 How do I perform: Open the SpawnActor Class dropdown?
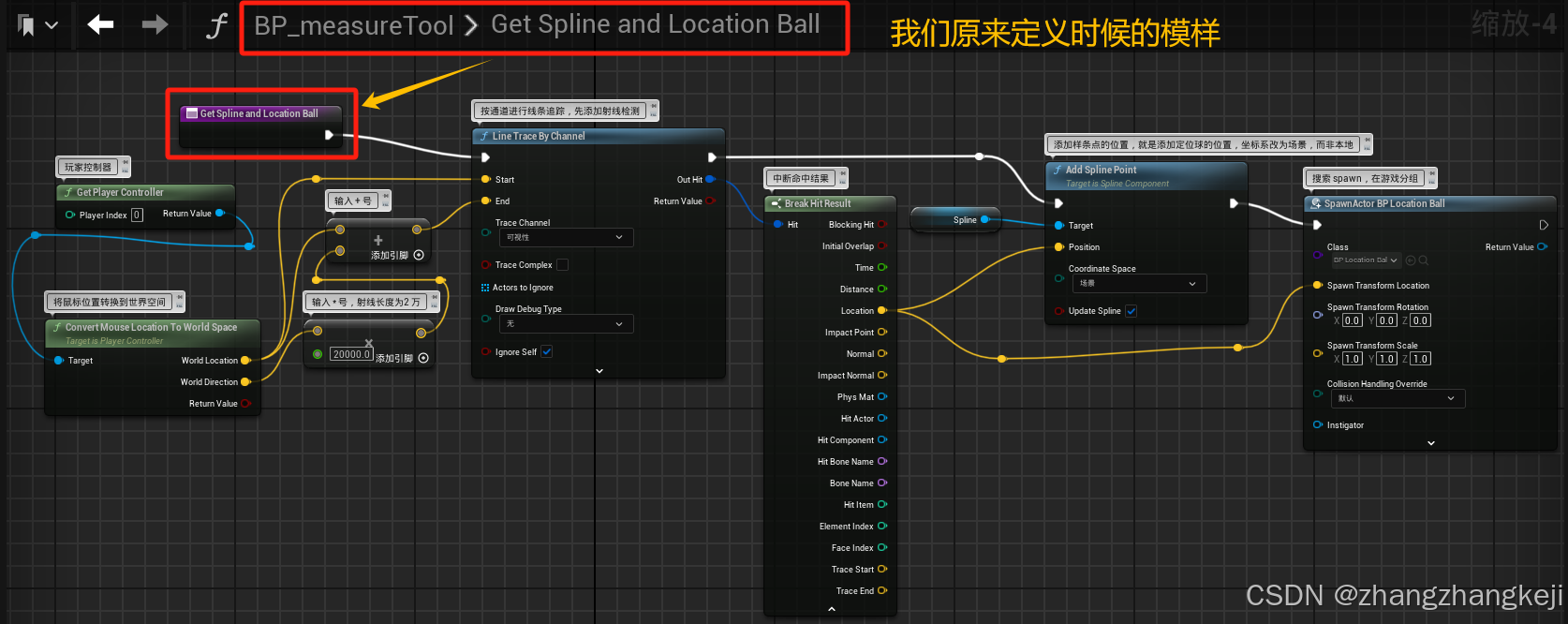tap(1366, 260)
